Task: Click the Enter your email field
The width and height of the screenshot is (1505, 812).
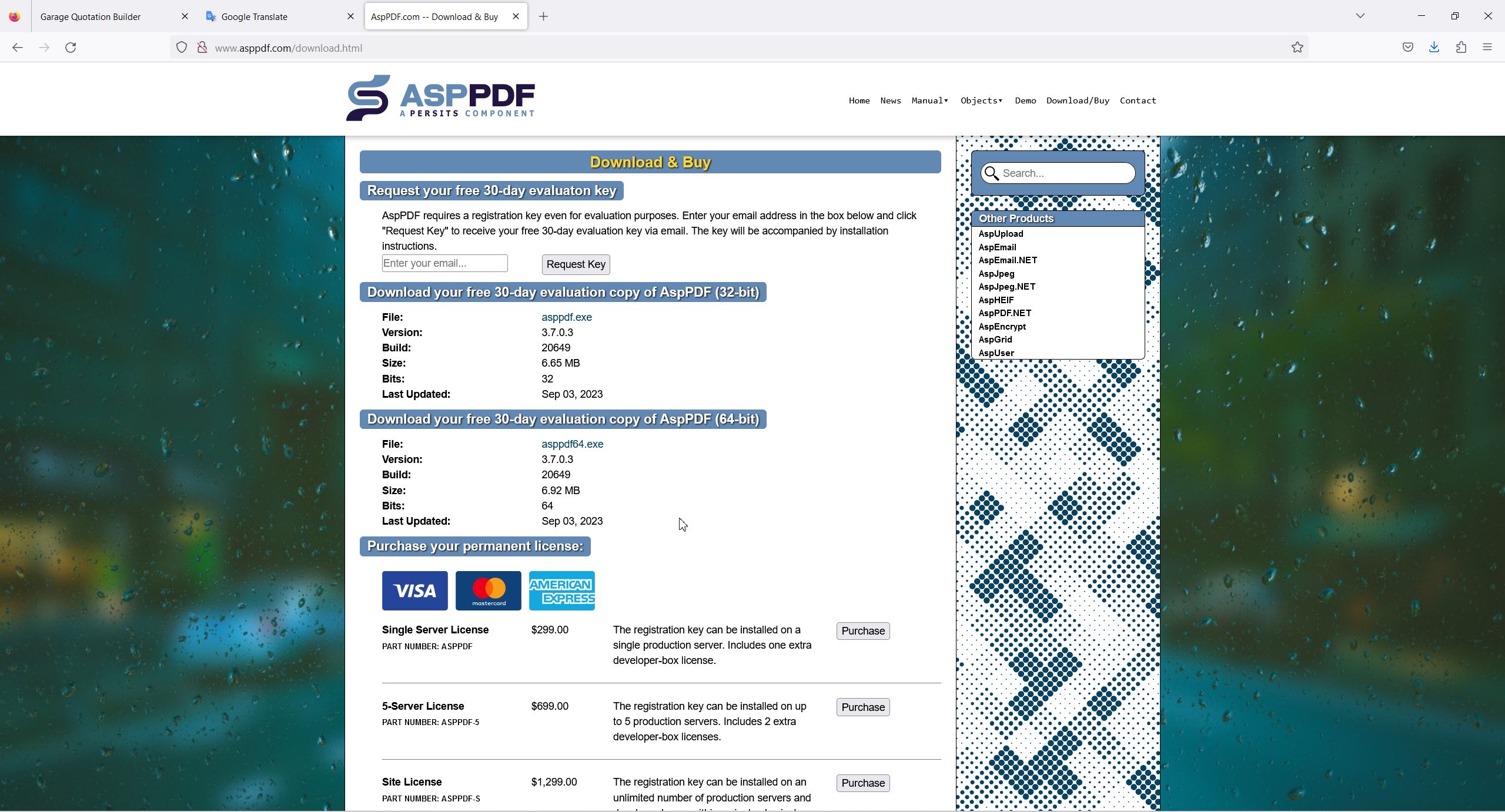Action: 444,263
